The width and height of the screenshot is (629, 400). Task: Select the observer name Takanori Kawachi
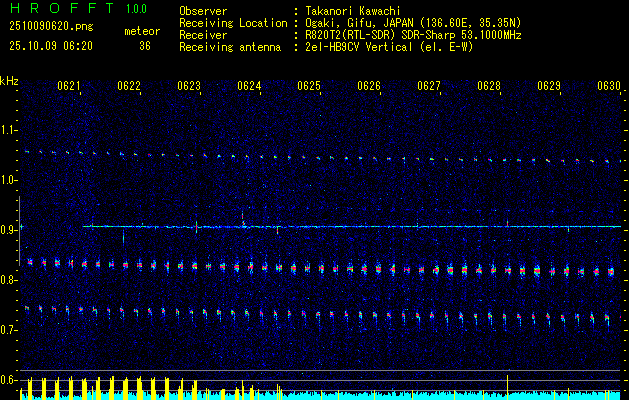353,11
